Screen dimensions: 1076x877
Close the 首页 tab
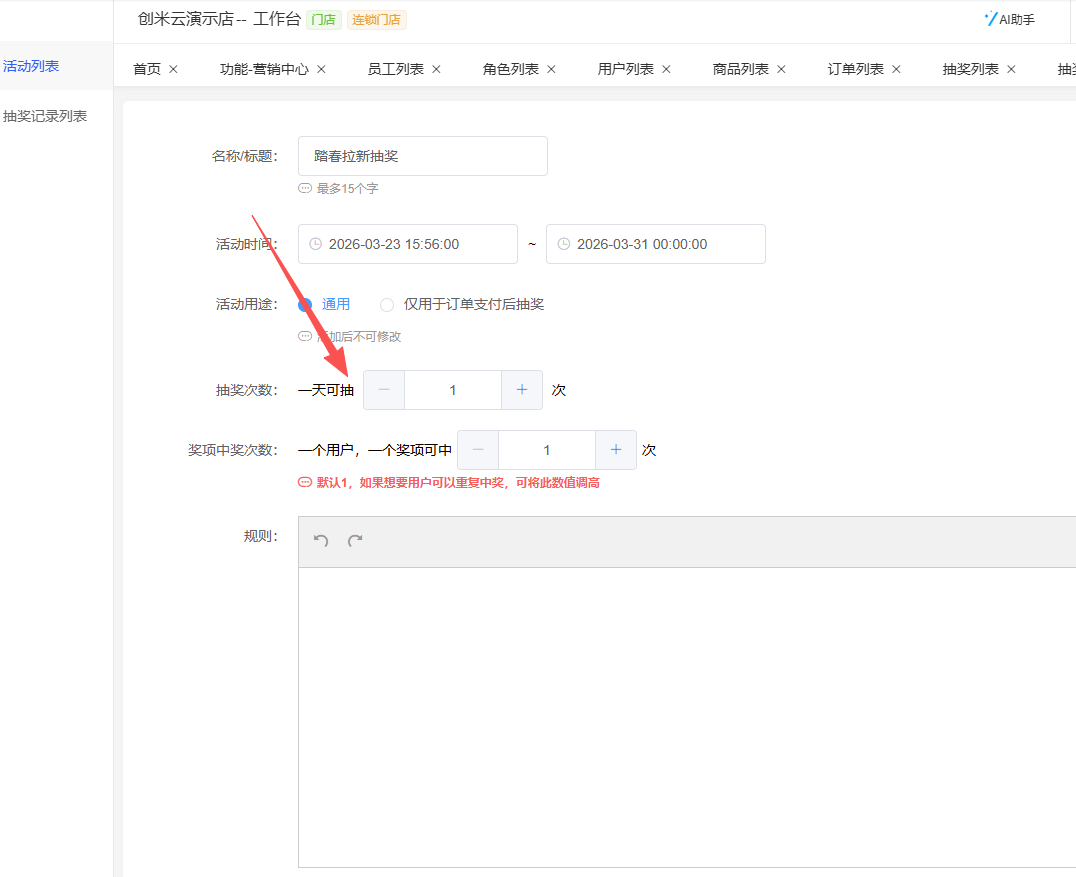[x=173, y=69]
